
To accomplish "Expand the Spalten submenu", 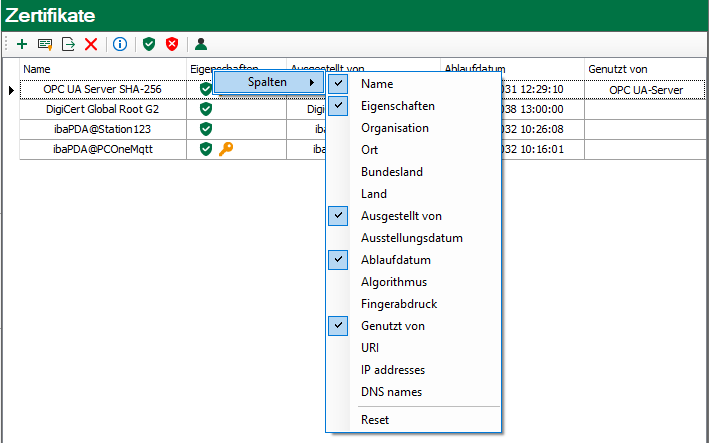I will 267,82.
